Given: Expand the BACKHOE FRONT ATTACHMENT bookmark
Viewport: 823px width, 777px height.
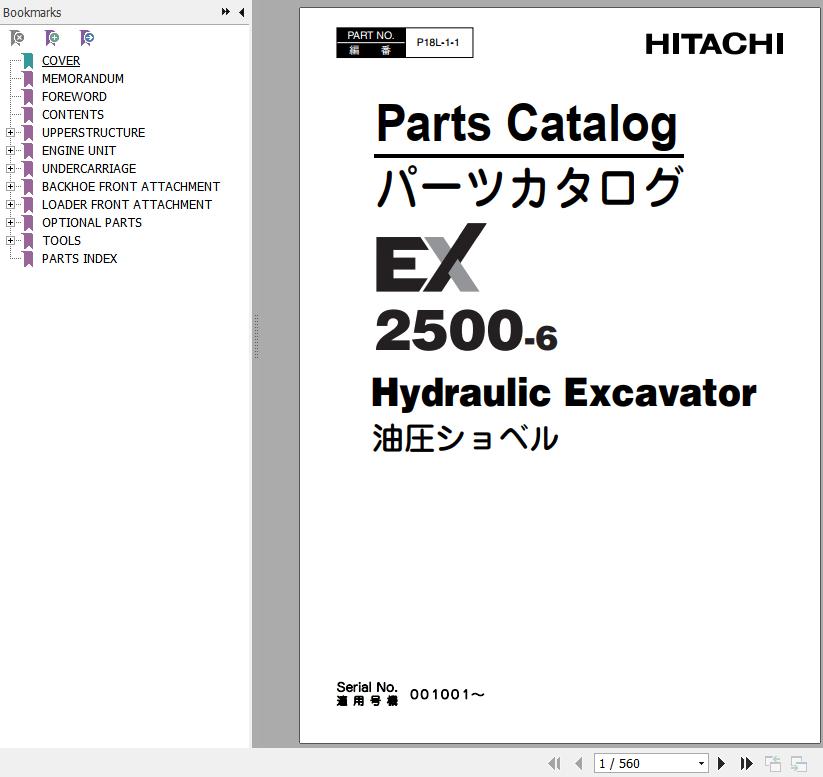Looking at the screenshot, I should 10,187.
